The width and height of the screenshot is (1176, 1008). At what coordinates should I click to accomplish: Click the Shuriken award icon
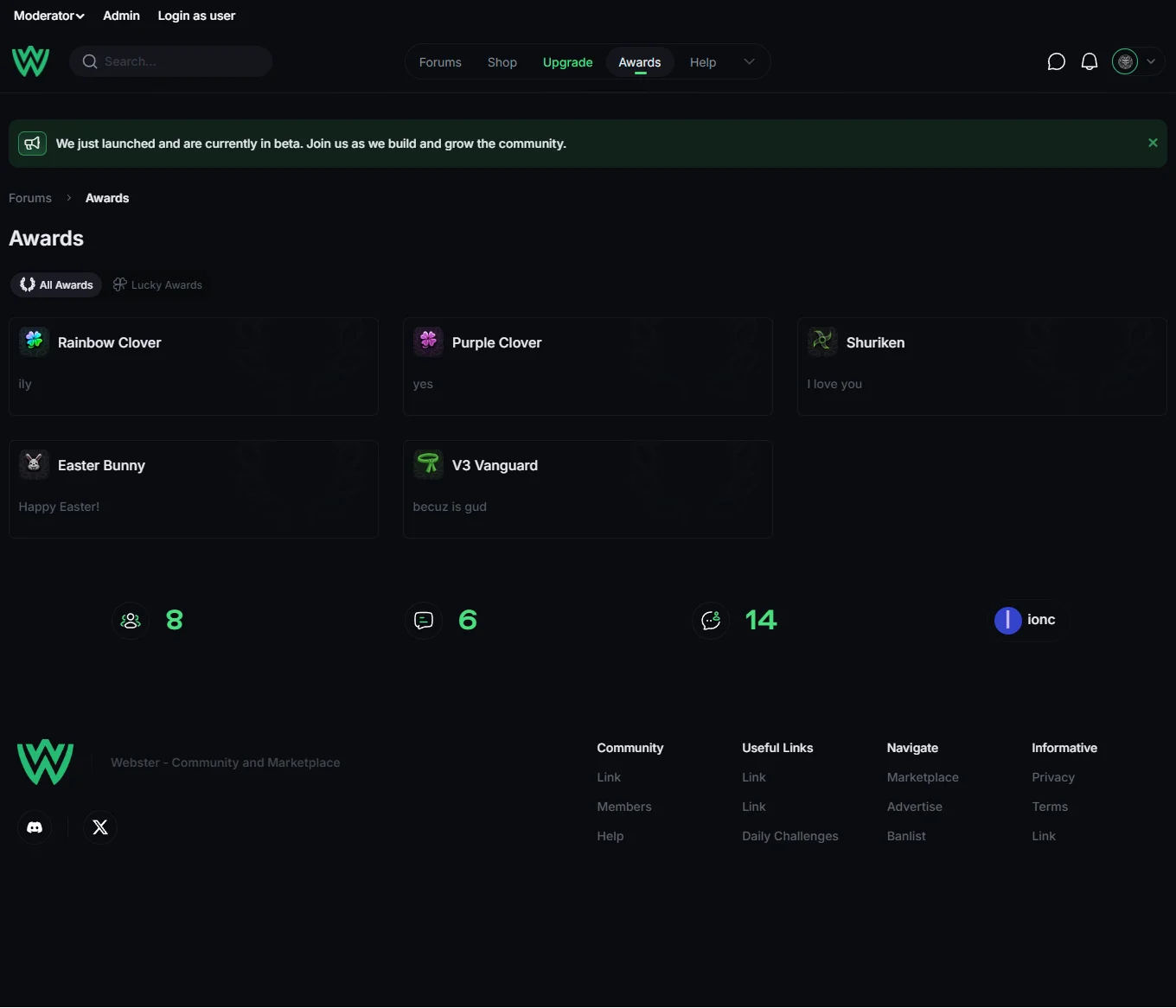point(822,341)
